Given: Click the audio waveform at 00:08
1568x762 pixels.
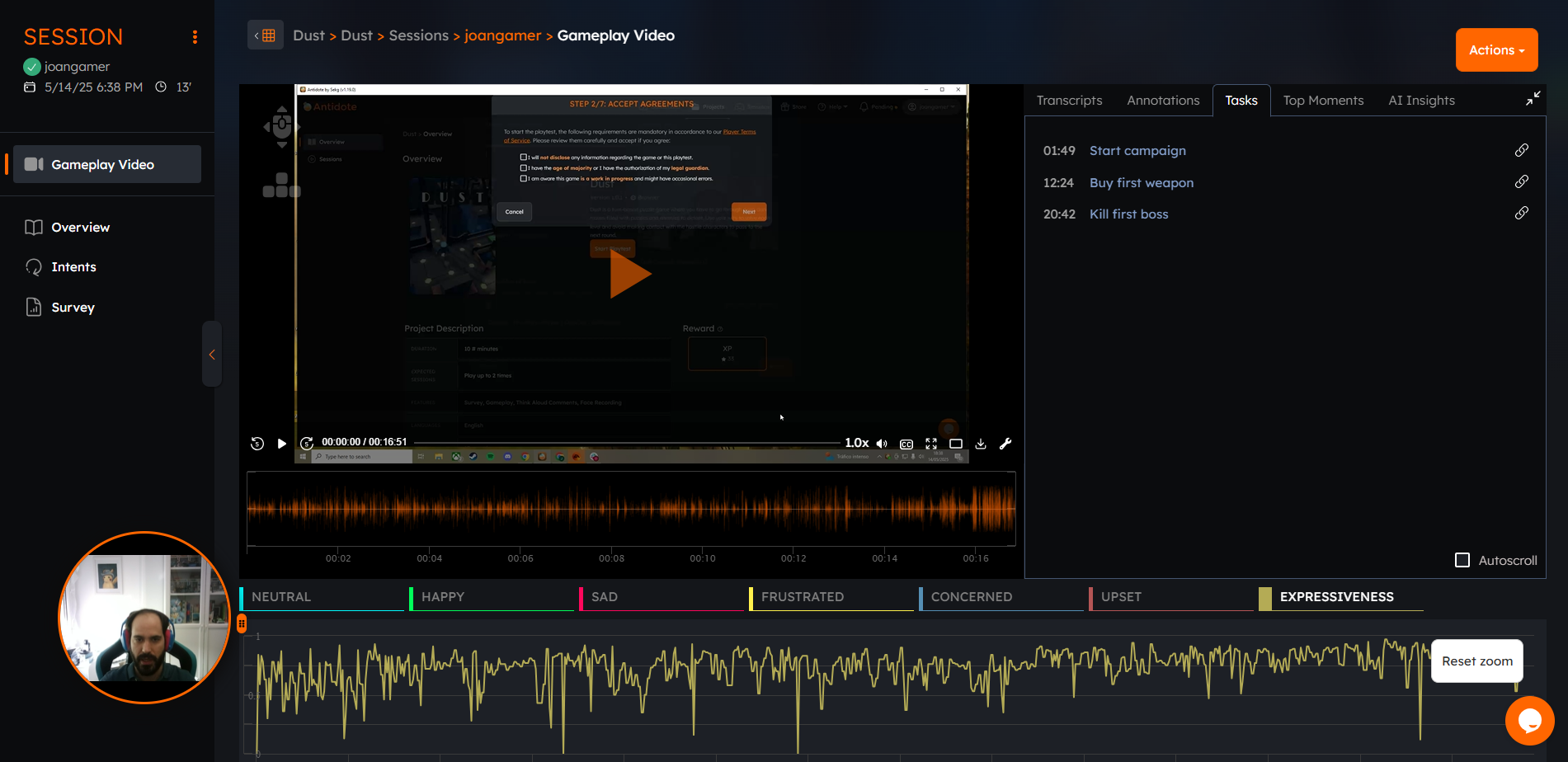Looking at the screenshot, I should pyautogui.click(x=612, y=510).
